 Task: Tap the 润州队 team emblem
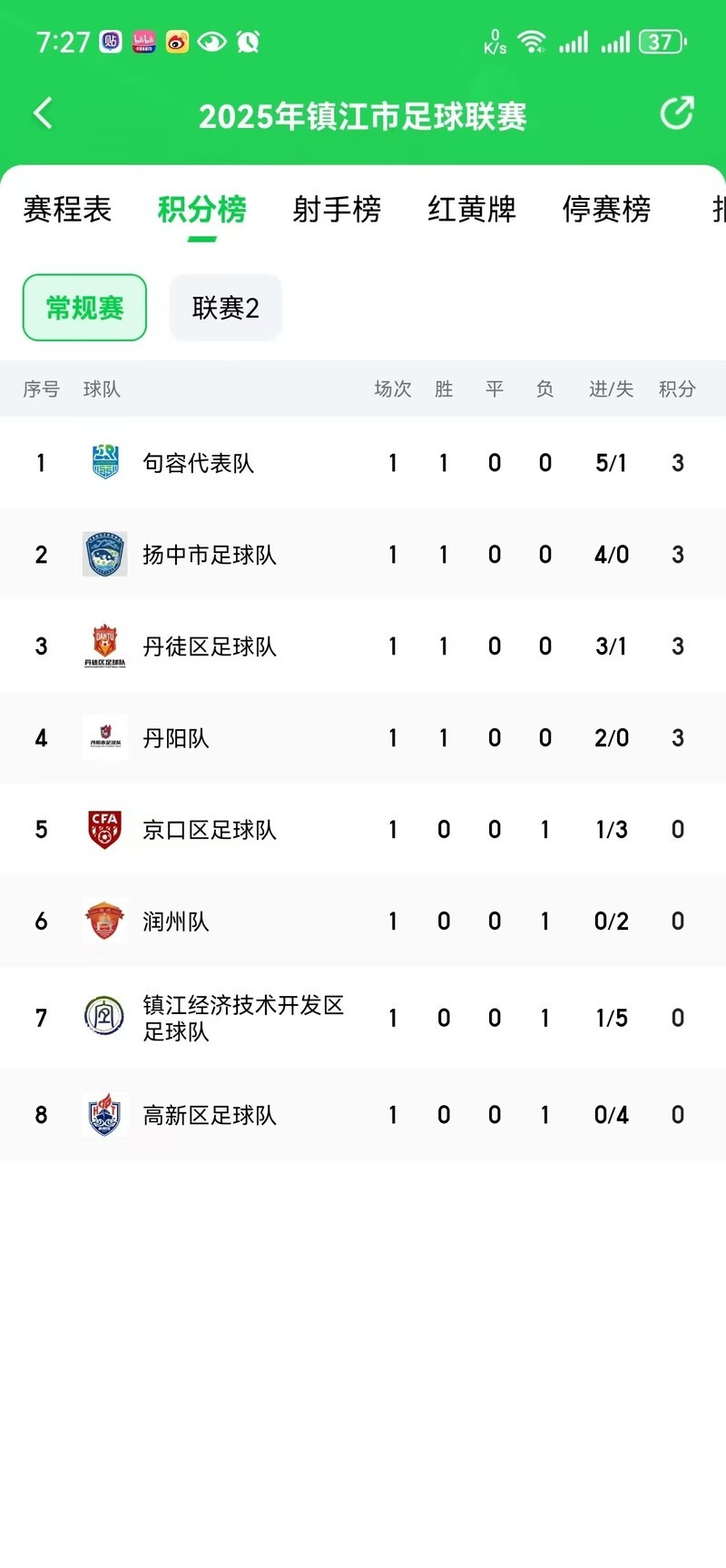click(105, 921)
